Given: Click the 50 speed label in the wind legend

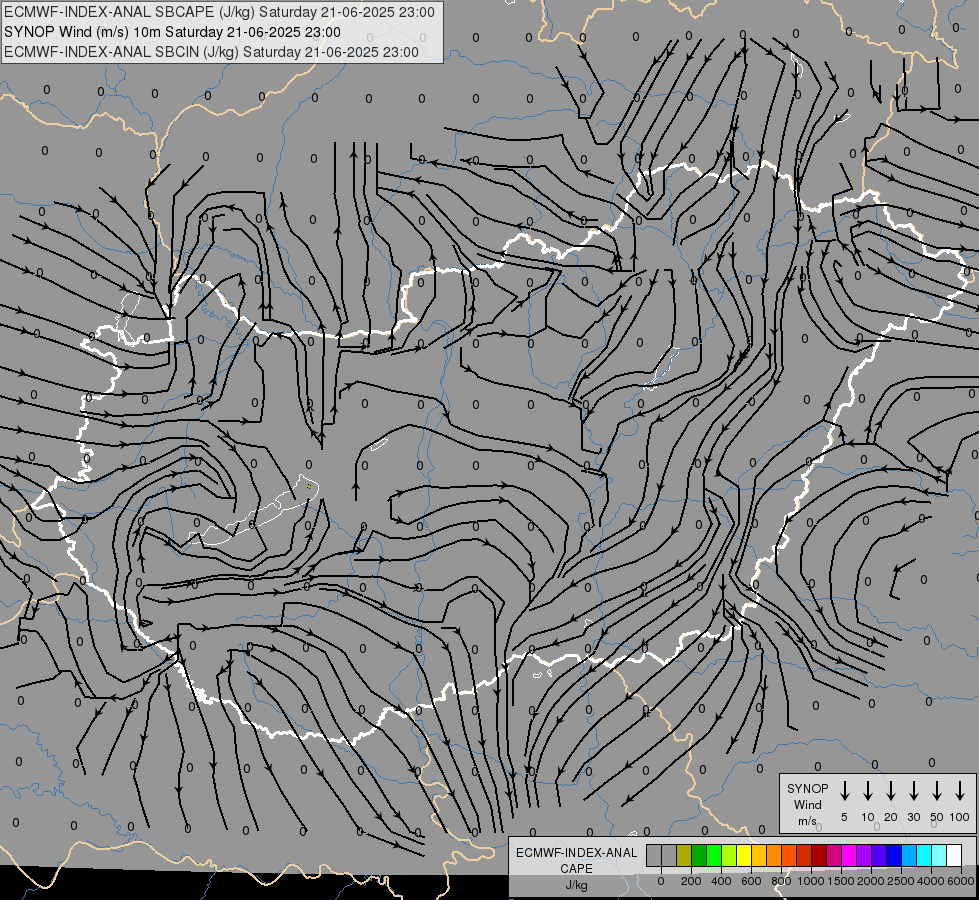Looking at the screenshot, I should (937, 817).
